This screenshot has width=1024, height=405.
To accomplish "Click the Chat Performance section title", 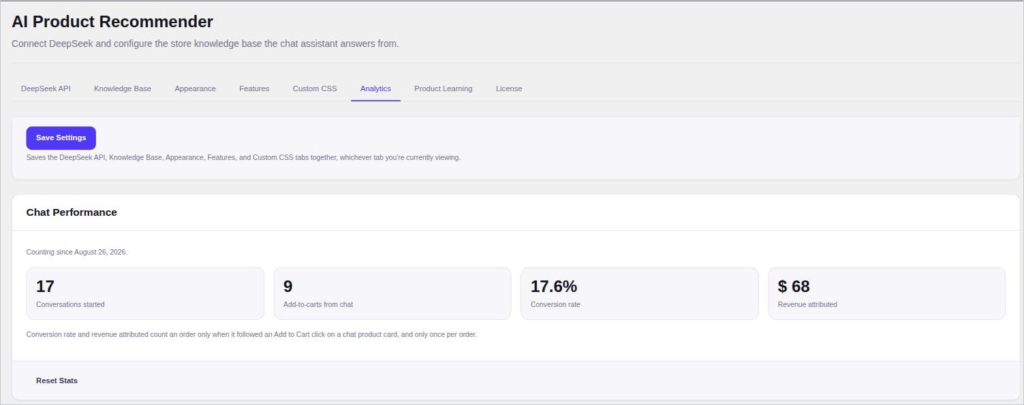I will pyautogui.click(x=72, y=212).
